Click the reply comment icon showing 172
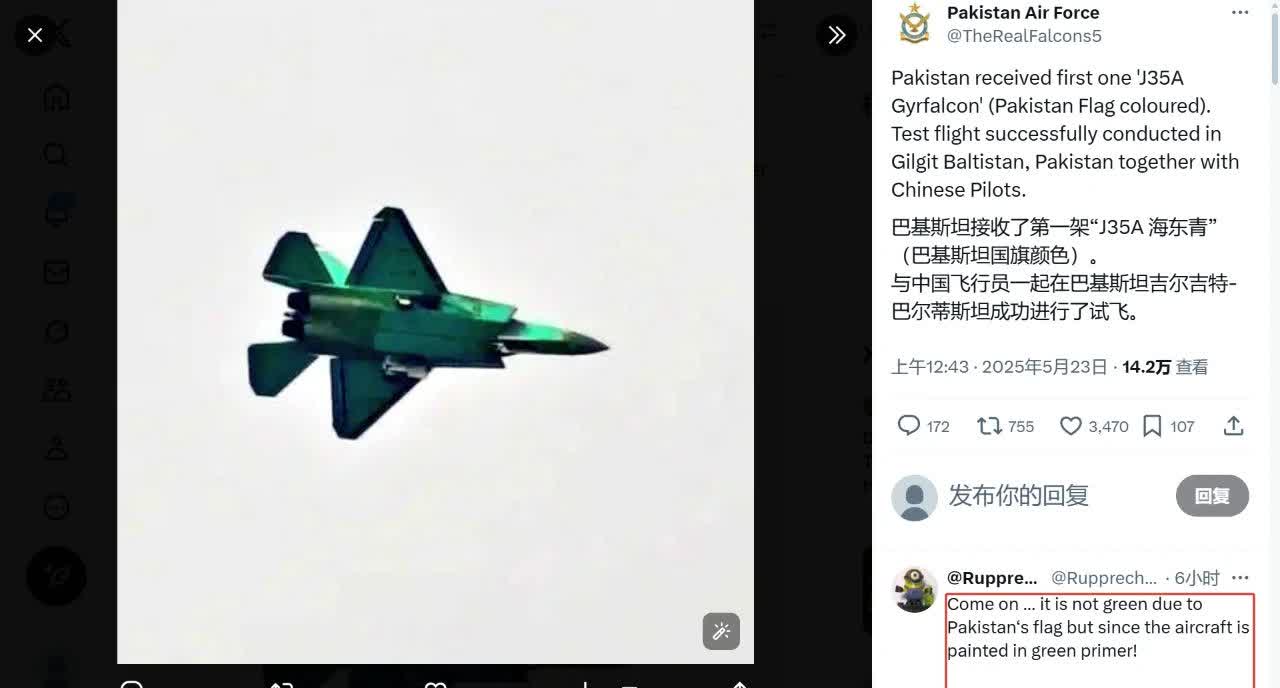This screenshot has height=688, width=1280. coord(909,426)
